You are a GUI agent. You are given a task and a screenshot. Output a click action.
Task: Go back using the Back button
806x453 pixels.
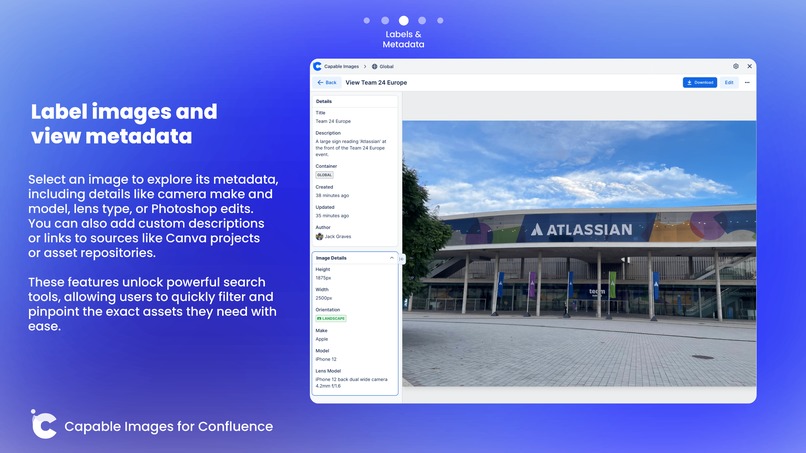327,82
